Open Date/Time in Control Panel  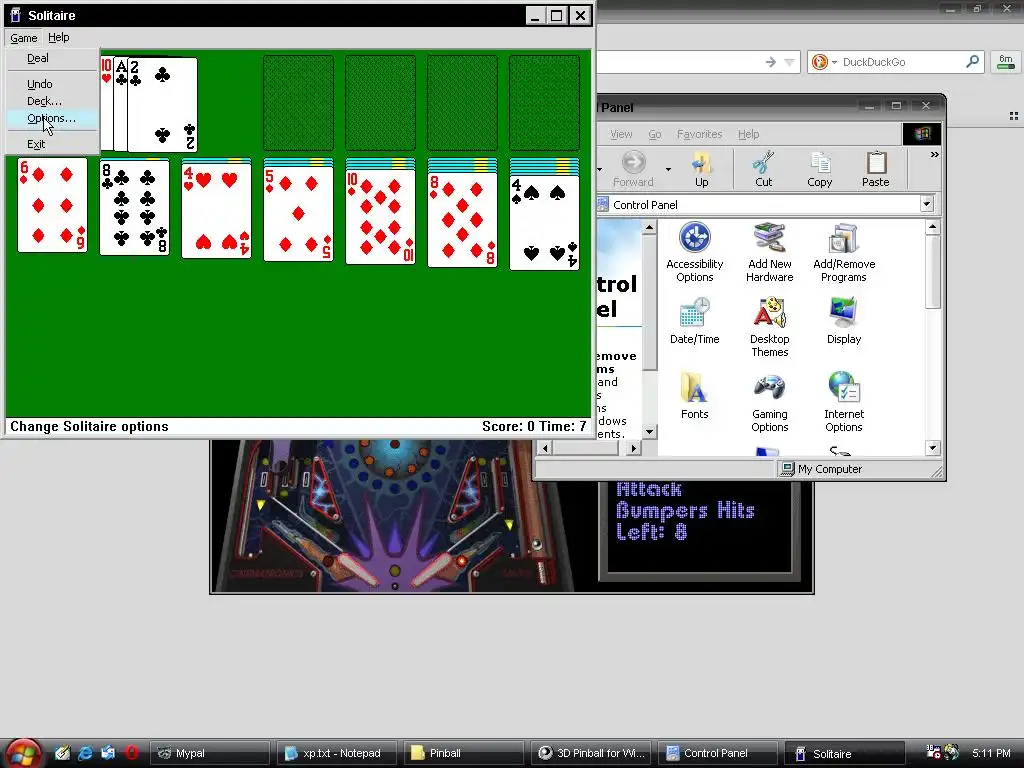(x=694, y=321)
